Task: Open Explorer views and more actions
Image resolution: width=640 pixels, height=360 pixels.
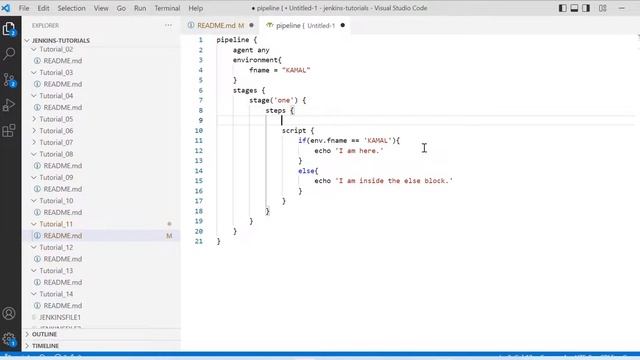Action: coord(168,25)
